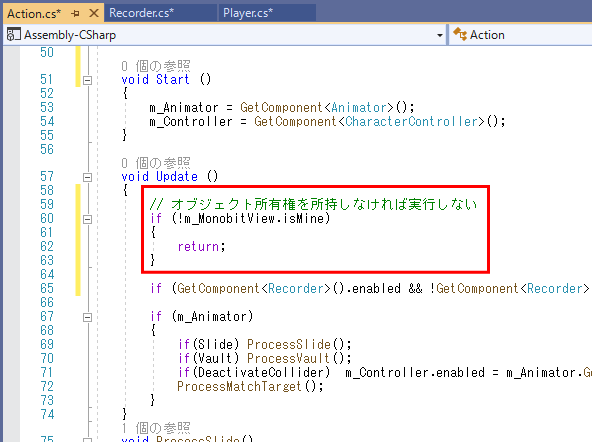Collapse the isMine if block
The width and height of the screenshot is (592, 442).
point(87,219)
